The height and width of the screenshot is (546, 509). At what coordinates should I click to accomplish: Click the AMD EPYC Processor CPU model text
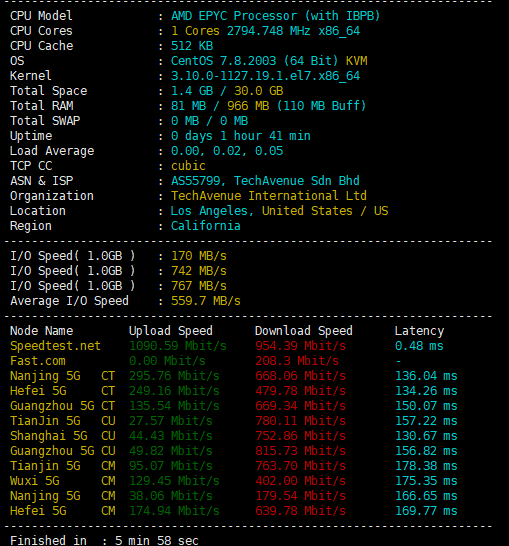pyautogui.click(x=275, y=16)
